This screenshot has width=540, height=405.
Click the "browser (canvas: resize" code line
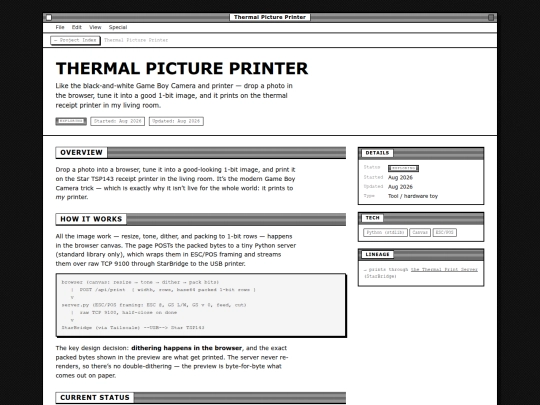coord(140,282)
